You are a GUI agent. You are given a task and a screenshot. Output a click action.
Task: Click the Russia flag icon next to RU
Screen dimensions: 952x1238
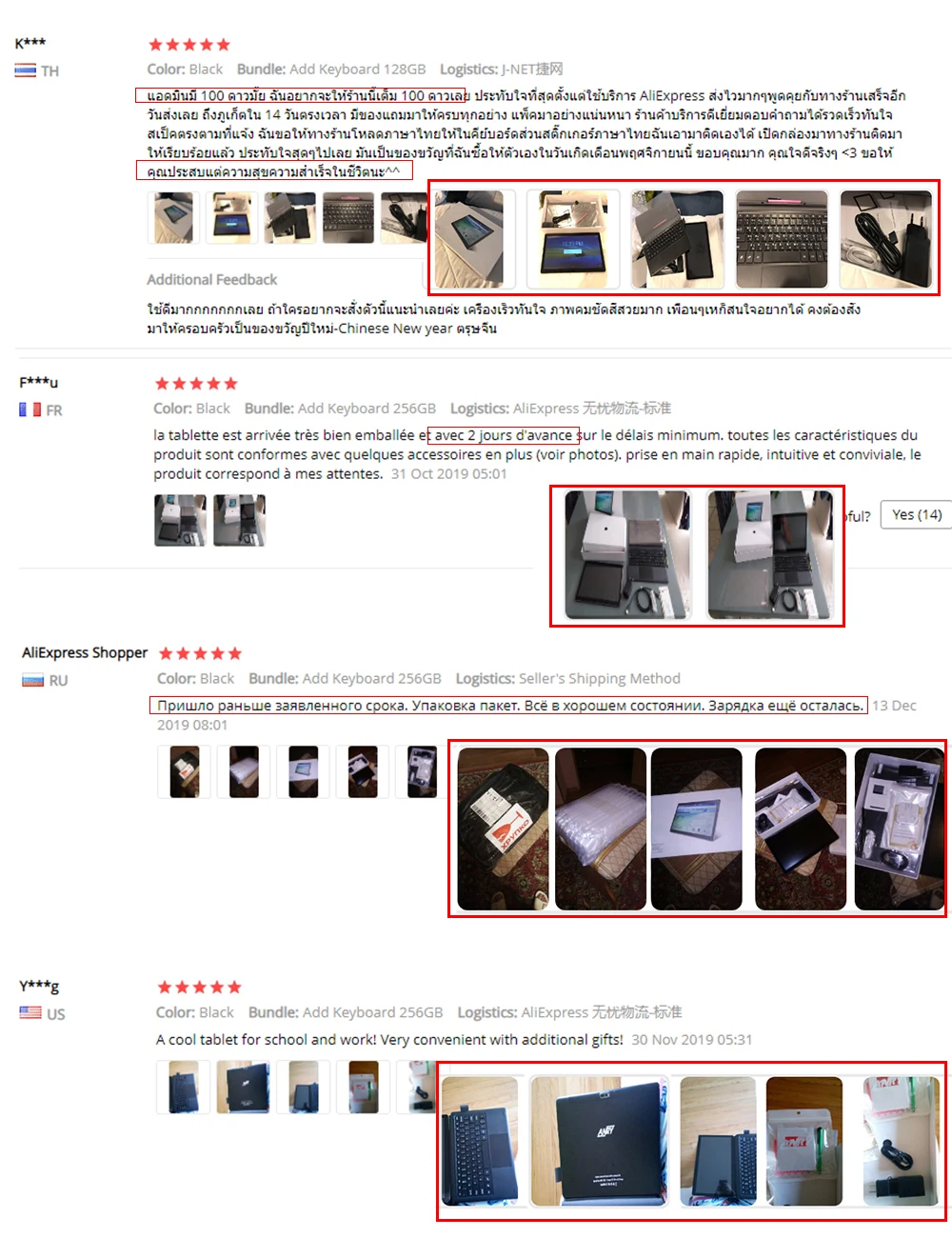point(33,680)
